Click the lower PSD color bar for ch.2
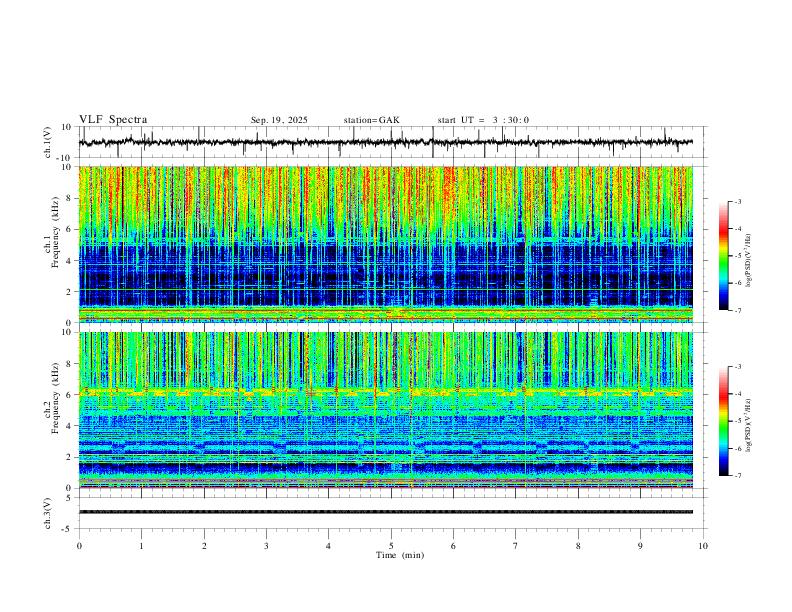Viewport: 792px width, 612px height. click(723, 421)
